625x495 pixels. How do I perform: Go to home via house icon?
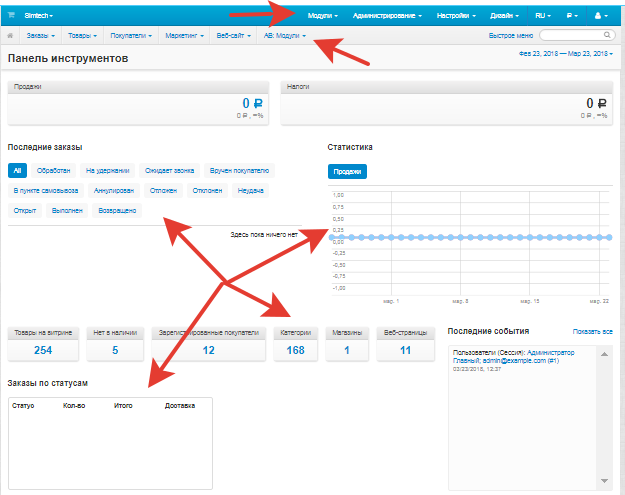coord(10,36)
